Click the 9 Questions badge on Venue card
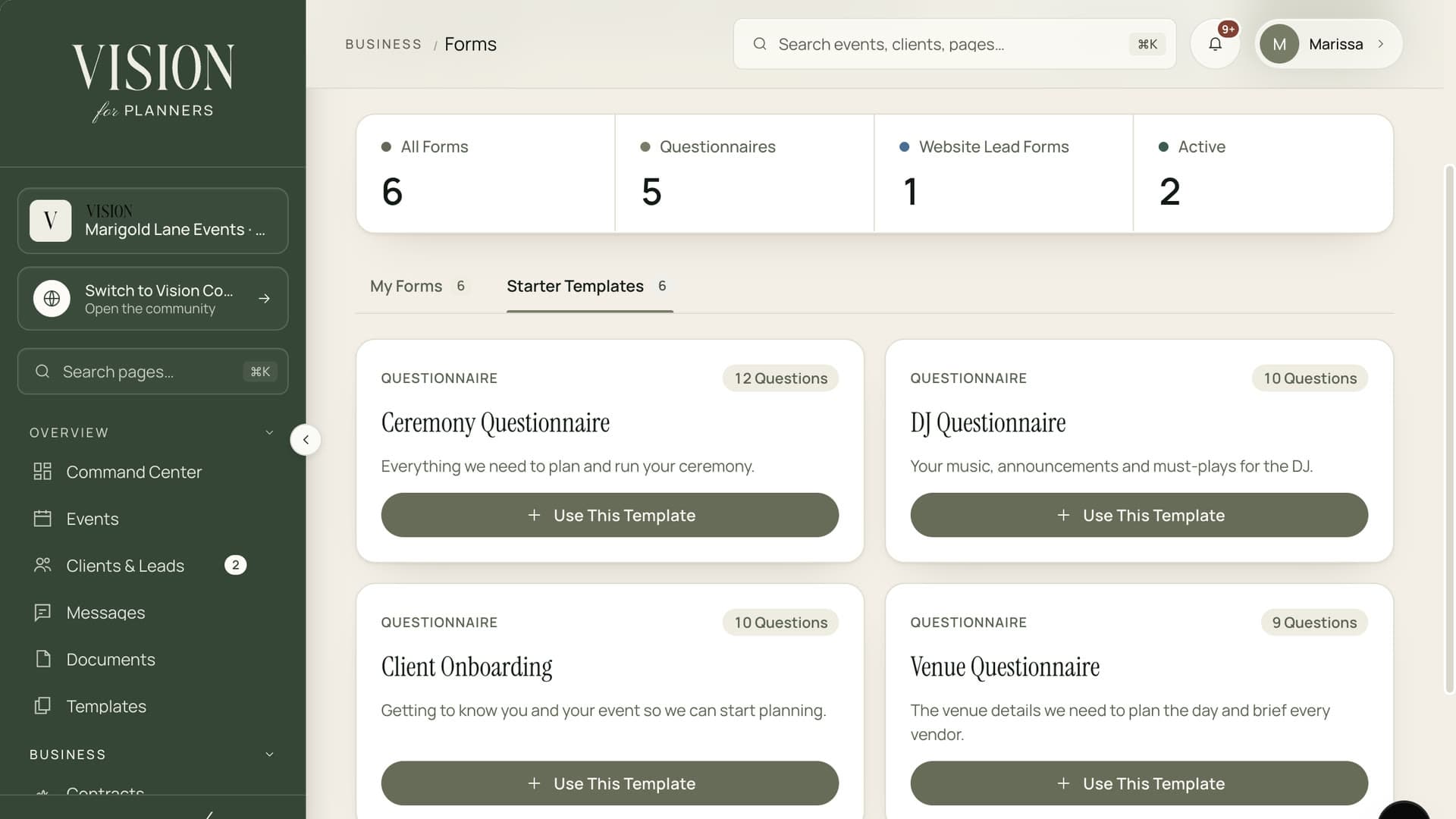This screenshot has width=1456, height=819. (1314, 623)
